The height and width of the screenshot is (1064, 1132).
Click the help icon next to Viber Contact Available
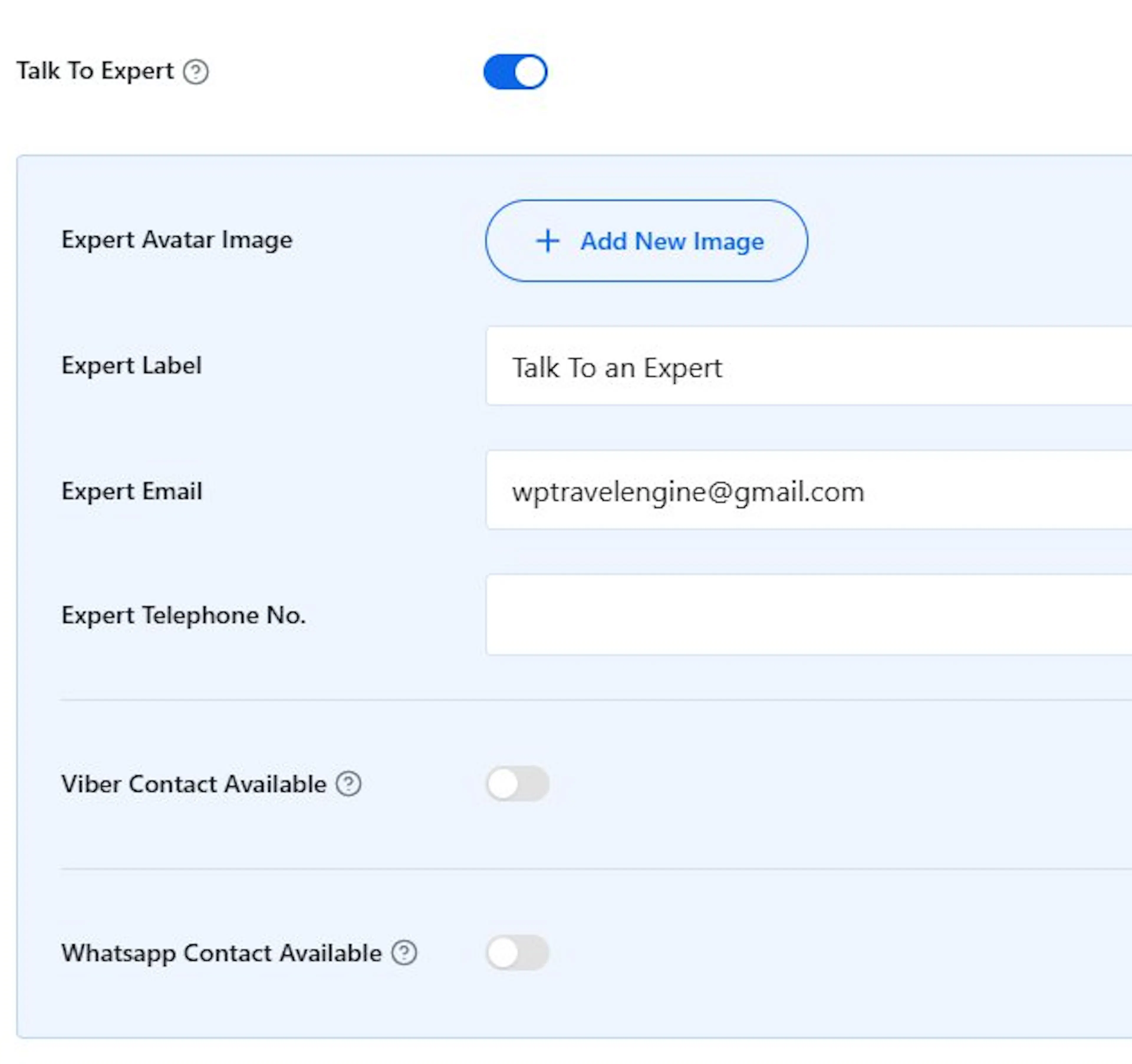click(348, 784)
